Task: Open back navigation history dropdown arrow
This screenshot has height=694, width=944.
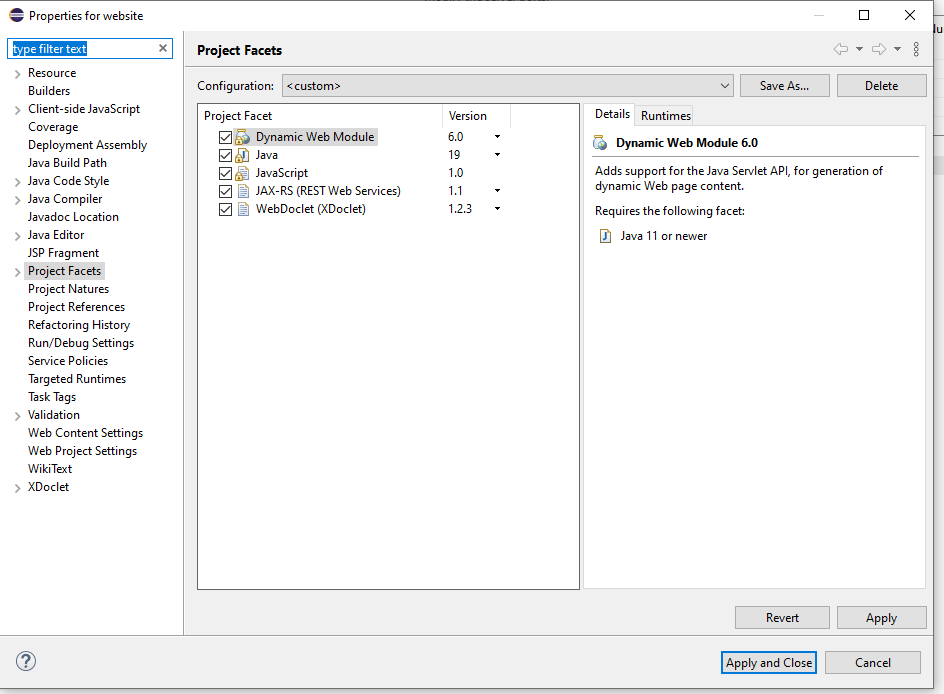Action: [859, 49]
